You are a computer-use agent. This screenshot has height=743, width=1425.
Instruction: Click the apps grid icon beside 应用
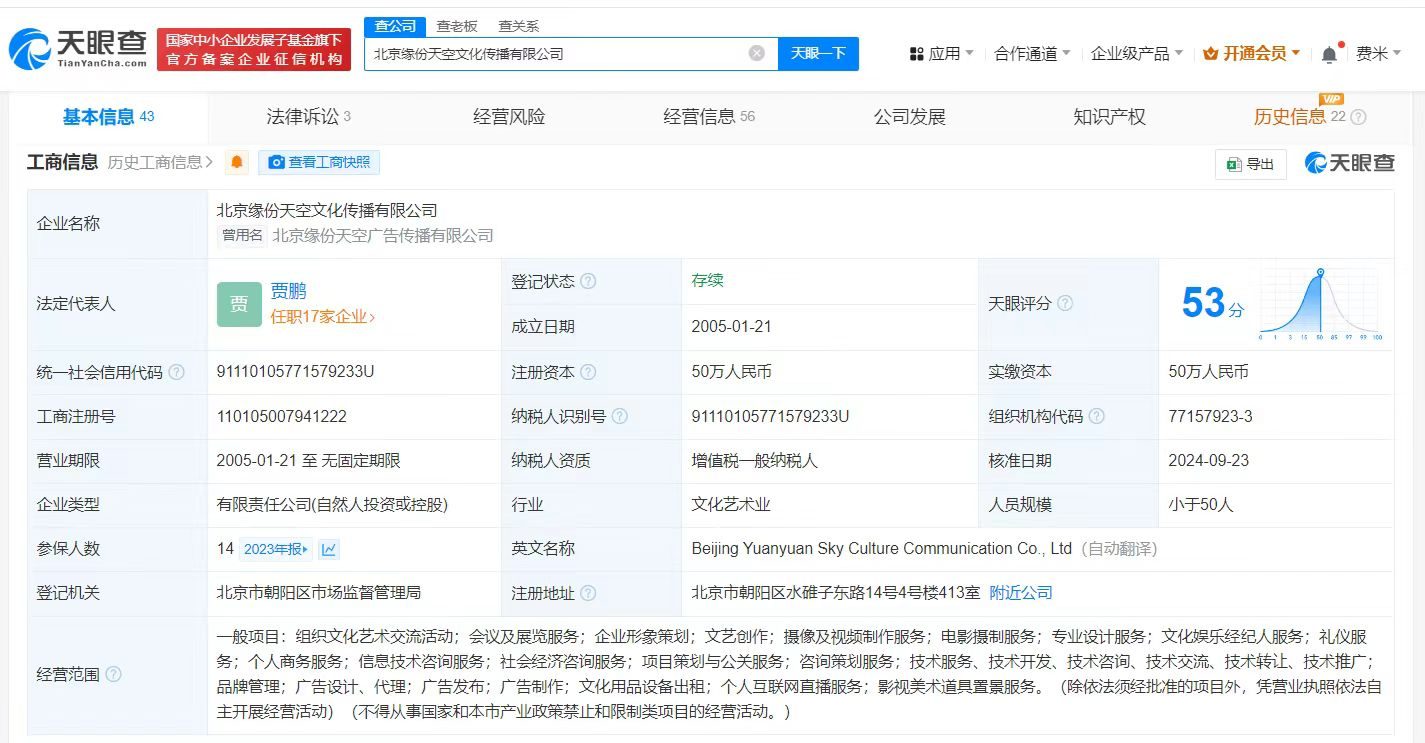coord(916,53)
